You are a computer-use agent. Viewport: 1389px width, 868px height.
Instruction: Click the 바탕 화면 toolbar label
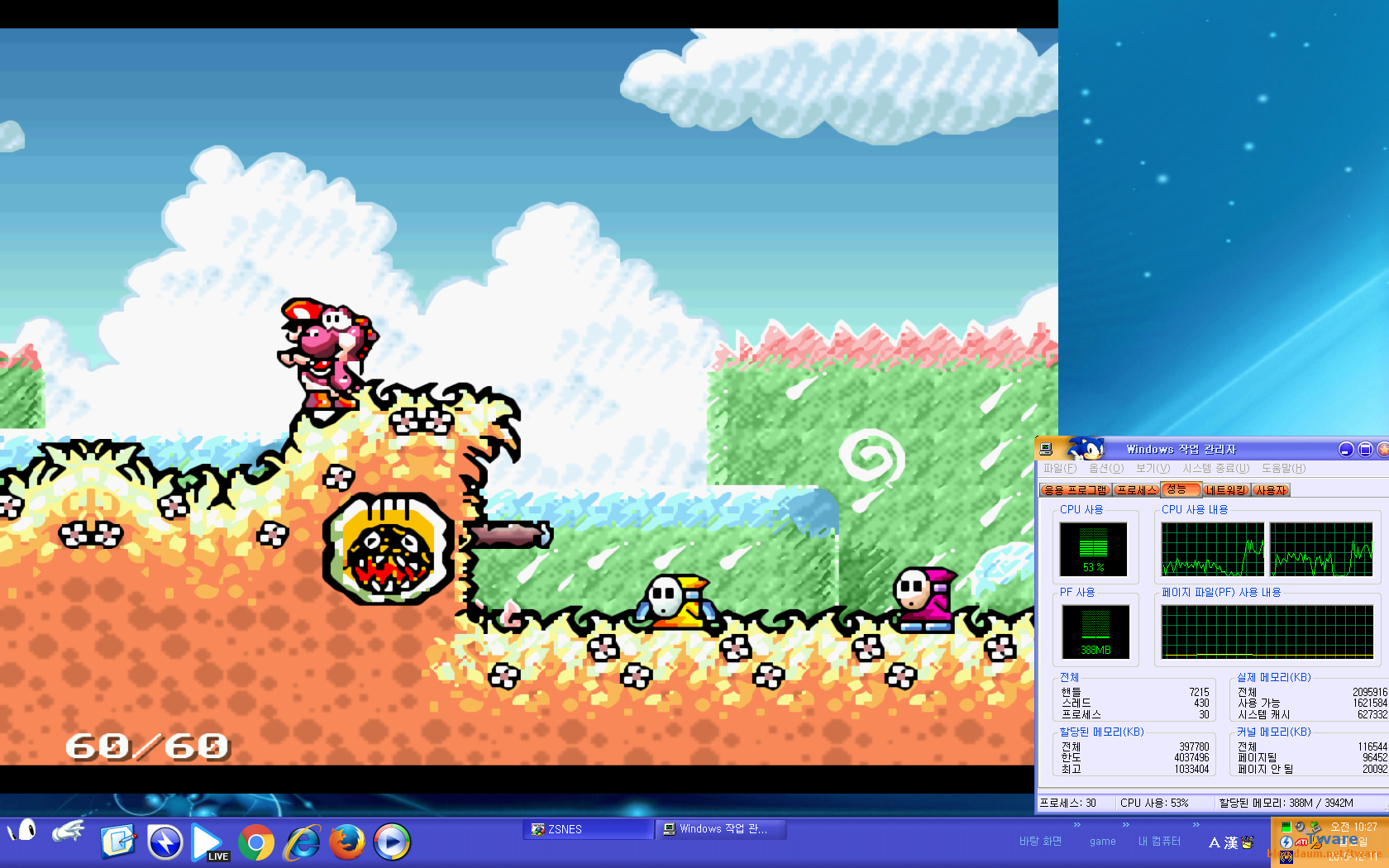coord(1040,842)
